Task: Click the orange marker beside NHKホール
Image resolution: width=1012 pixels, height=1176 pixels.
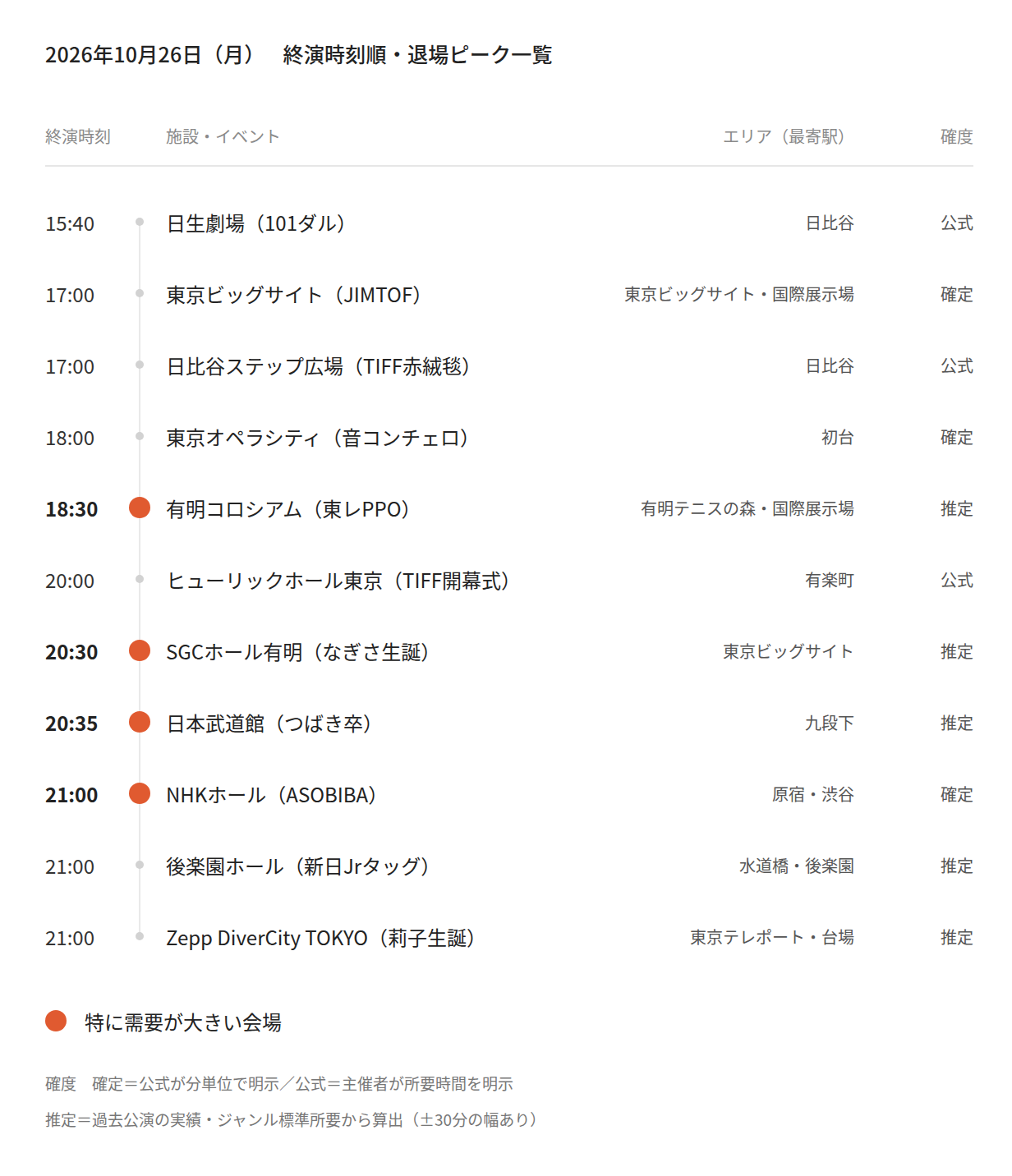Action: [x=140, y=794]
